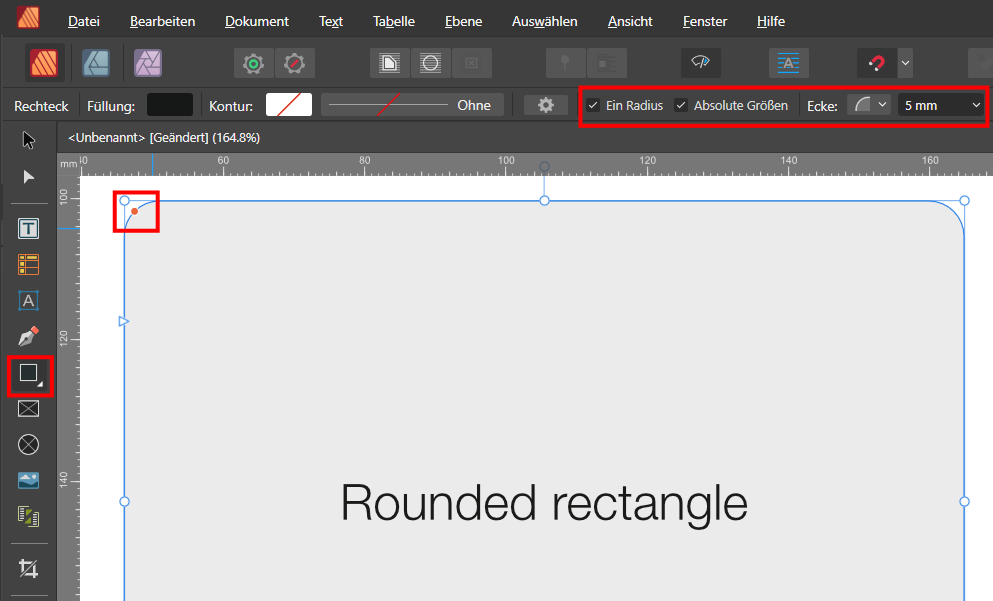Open the 5 mm corner radius dropdown
This screenshot has width=993, height=601.
pos(976,105)
